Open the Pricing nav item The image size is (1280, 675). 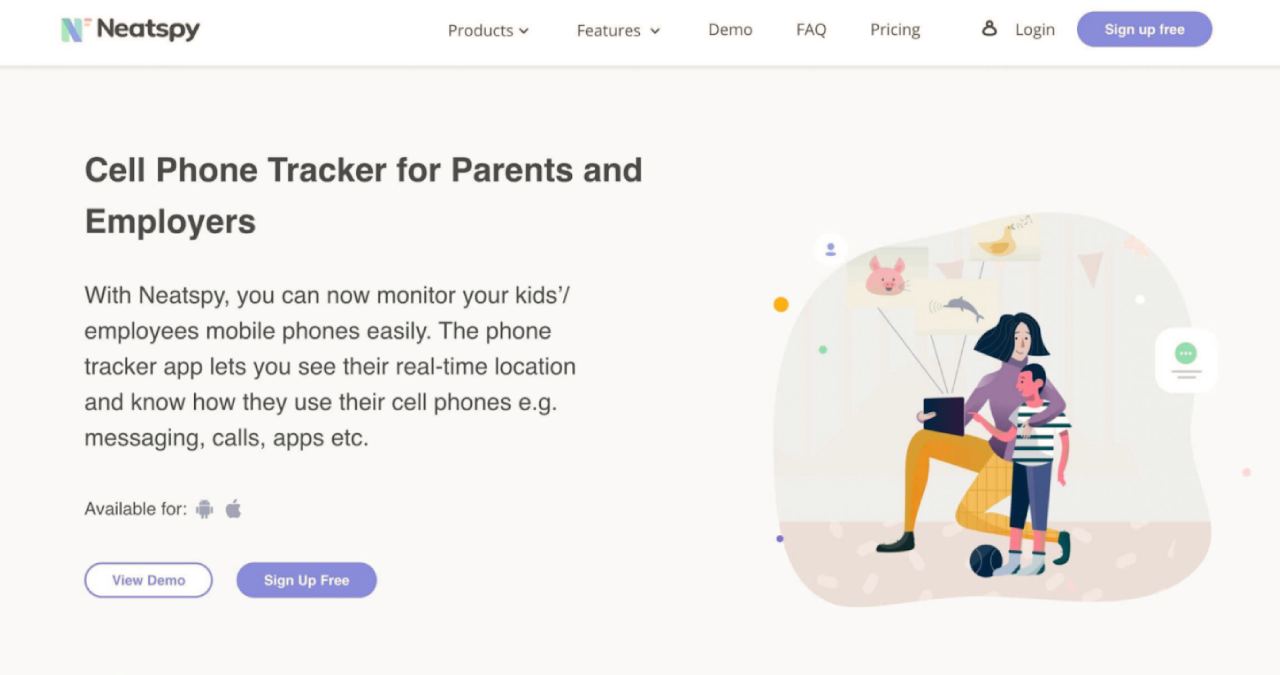(895, 30)
